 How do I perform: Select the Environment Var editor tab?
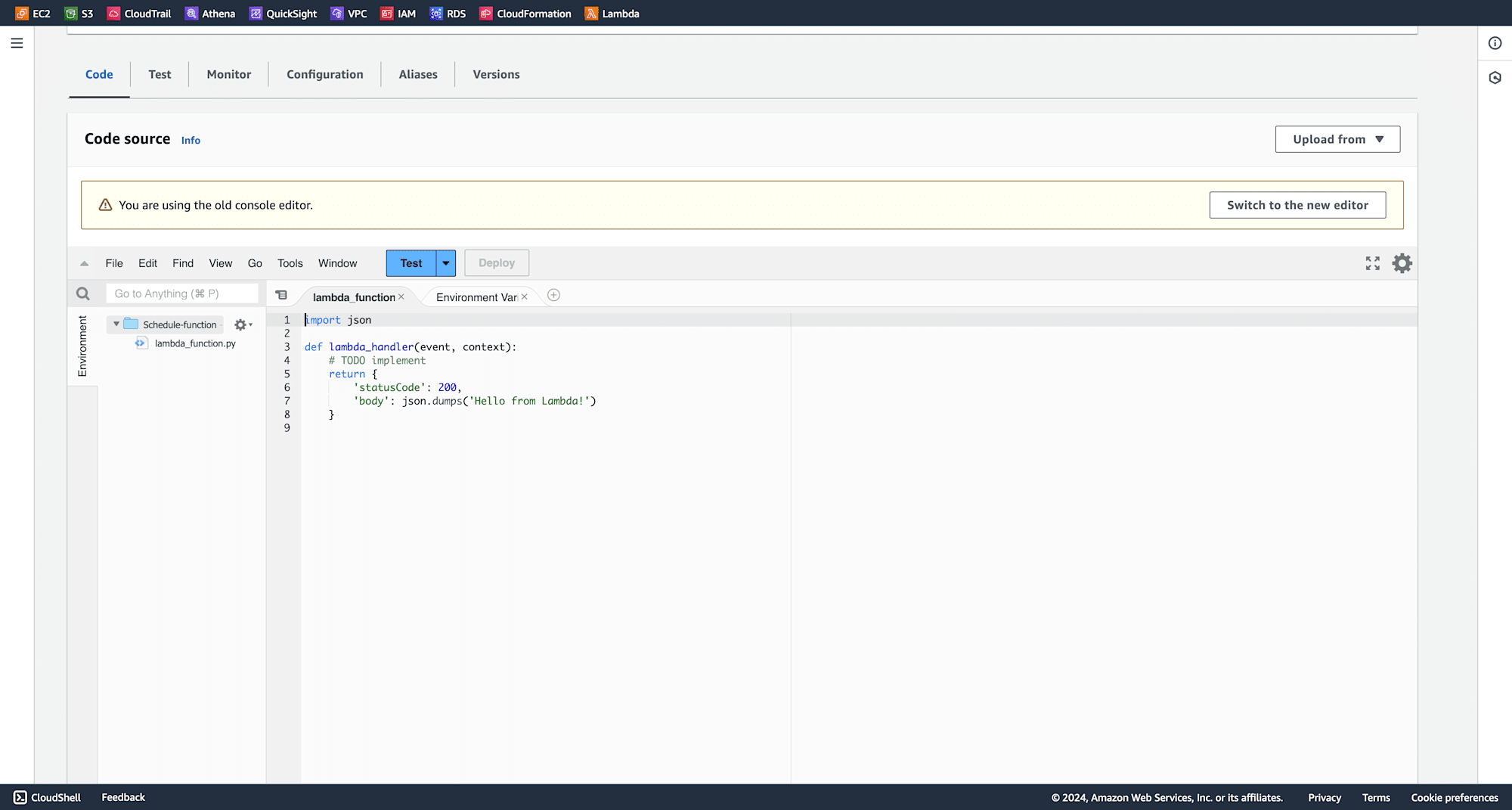click(476, 297)
